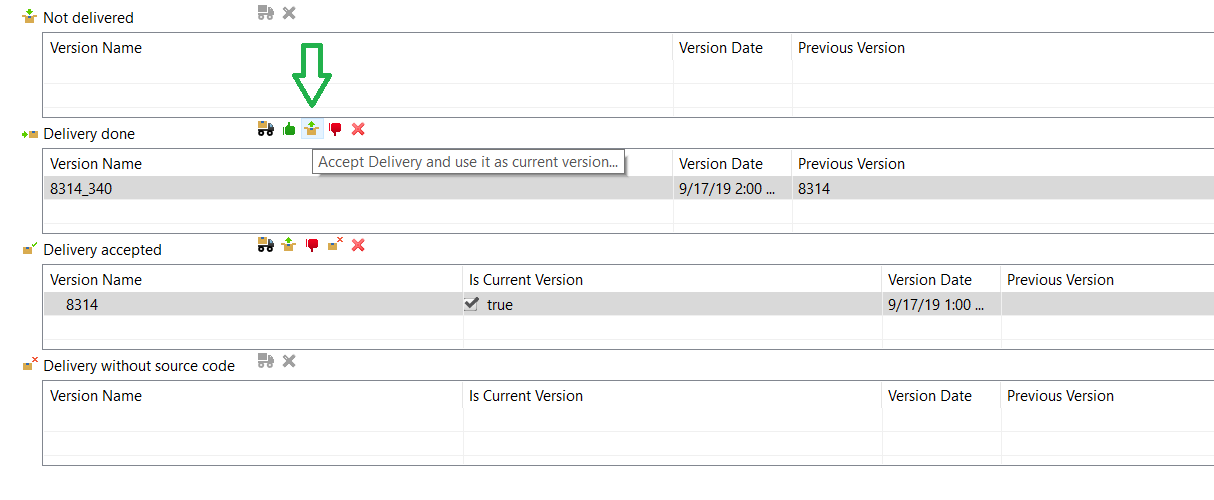The image size is (1214, 500).
Task: Click grey X icon in Not delivered toolbar
Action: [289, 12]
